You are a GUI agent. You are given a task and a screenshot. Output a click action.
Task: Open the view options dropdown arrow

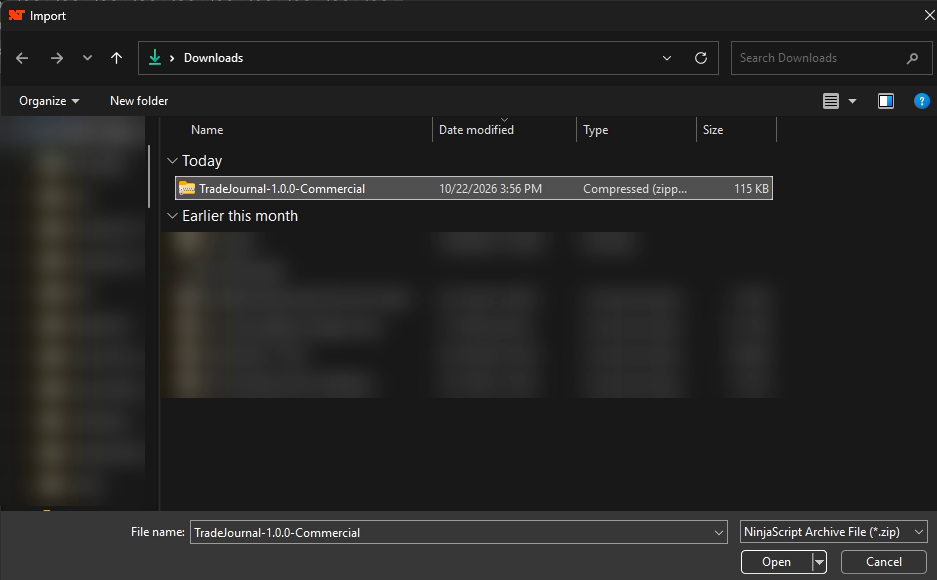pos(852,101)
